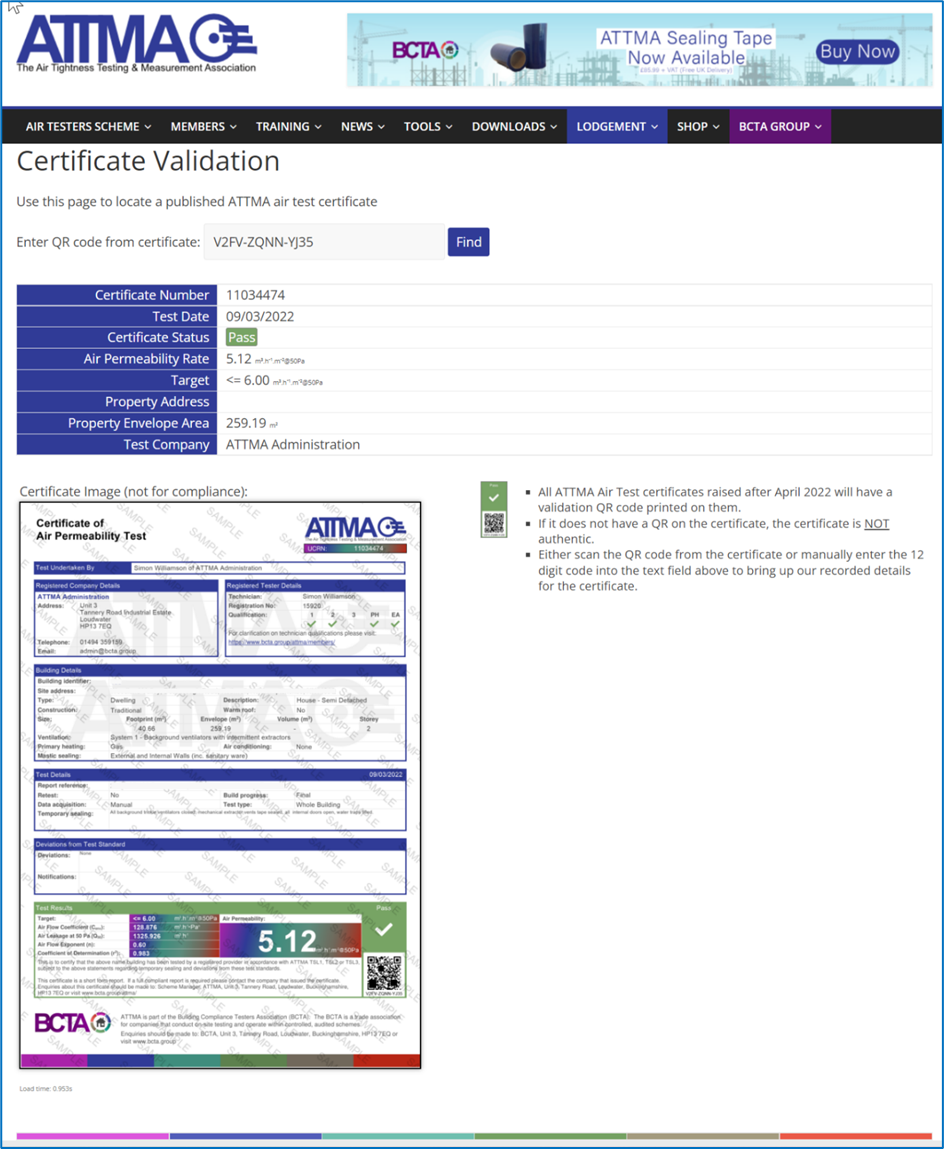Click the white checkmark Pass icon on certificate
Image resolution: width=944 pixels, height=1149 pixels.
click(384, 930)
